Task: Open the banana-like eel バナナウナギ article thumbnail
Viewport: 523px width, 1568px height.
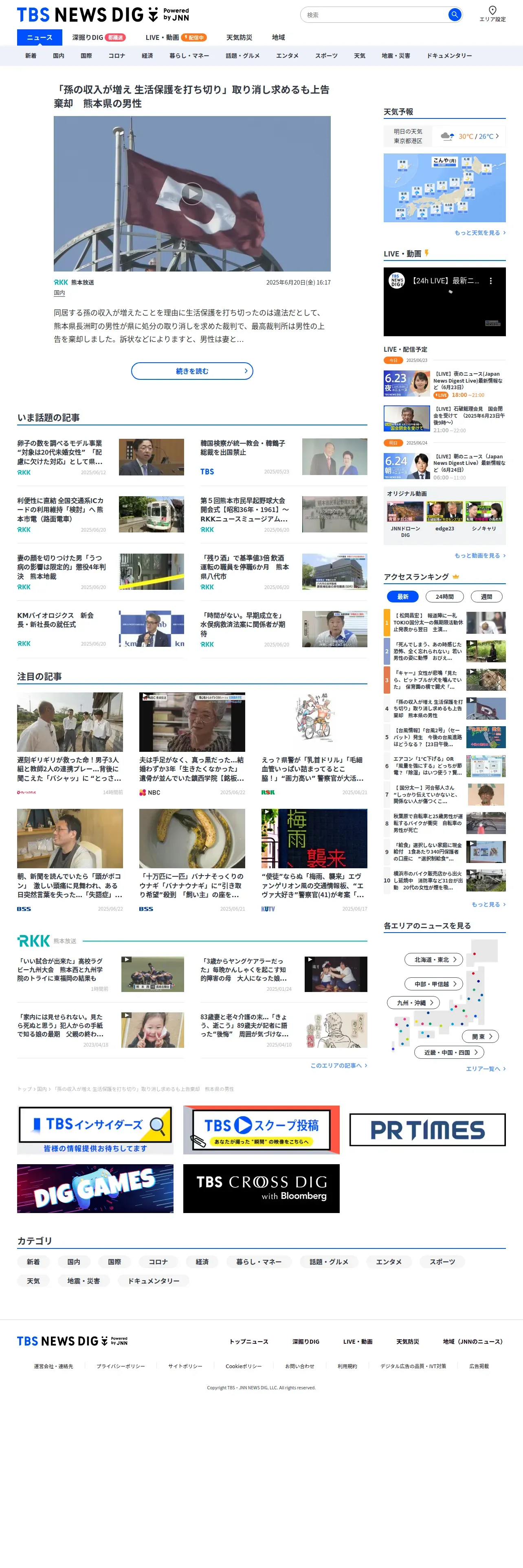Action: pos(192,838)
